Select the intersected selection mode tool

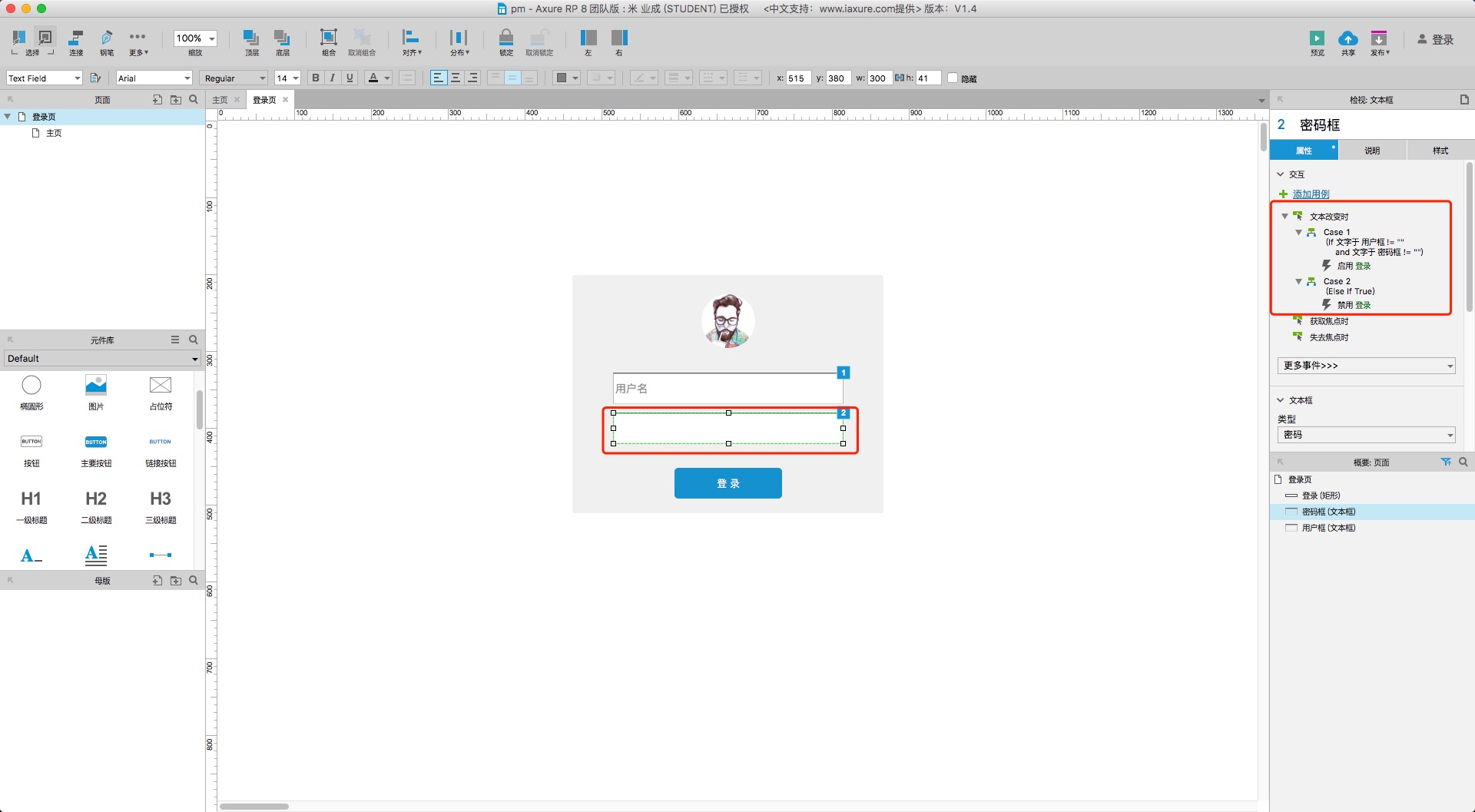click(19, 37)
